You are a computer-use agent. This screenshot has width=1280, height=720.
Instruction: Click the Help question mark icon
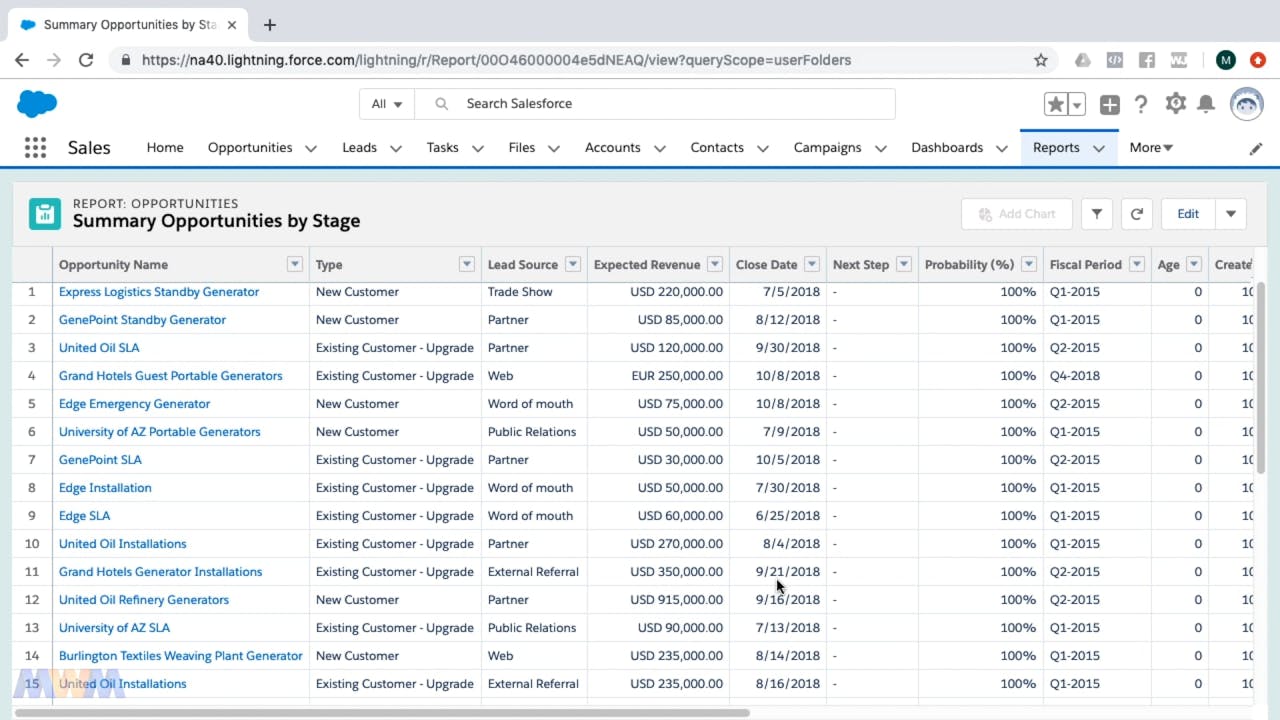[1142, 104]
